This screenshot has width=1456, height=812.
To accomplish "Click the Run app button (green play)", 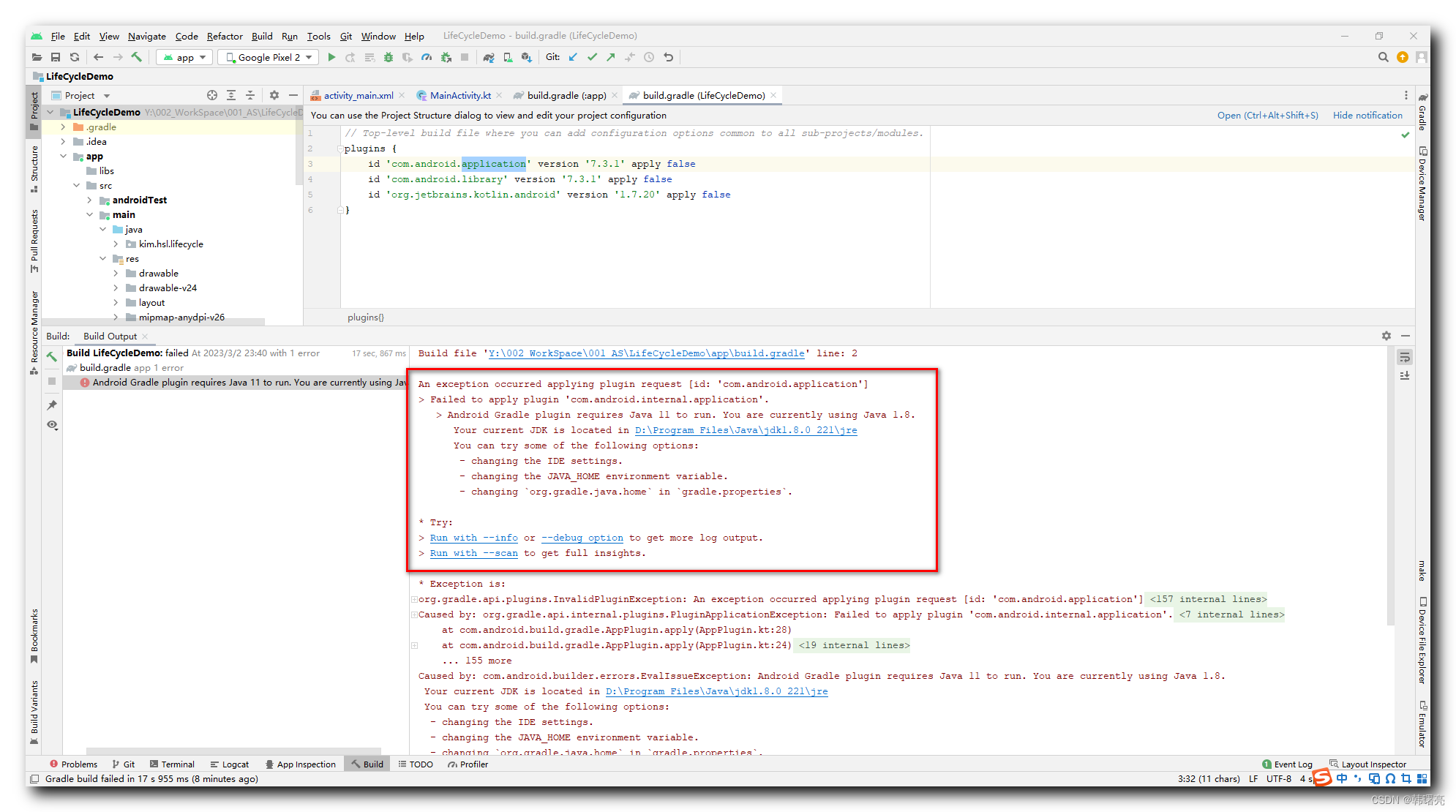I will click(x=332, y=57).
